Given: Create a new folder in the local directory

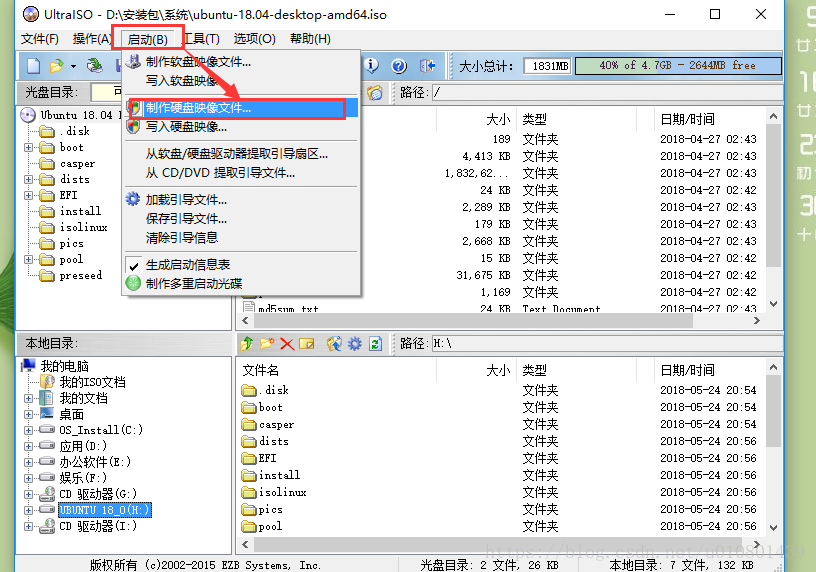Looking at the screenshot, I should pyautogui.click(x=267, y=344).
